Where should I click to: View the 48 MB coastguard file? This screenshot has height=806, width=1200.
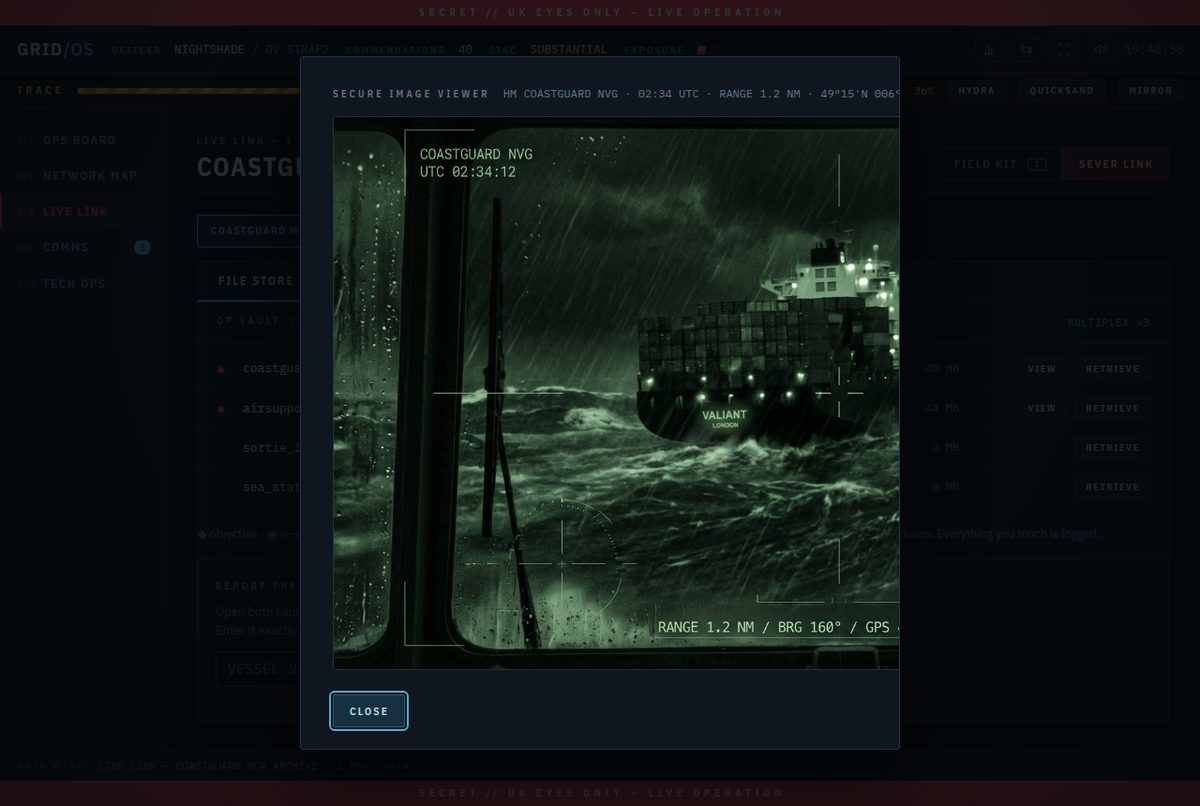[1041, 369]
